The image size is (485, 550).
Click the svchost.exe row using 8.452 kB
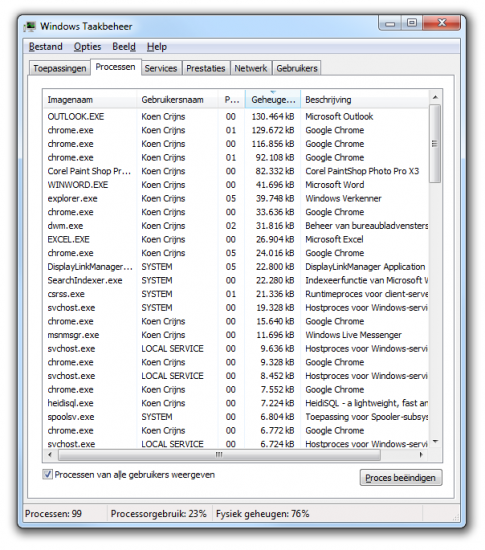click(236, 376)
